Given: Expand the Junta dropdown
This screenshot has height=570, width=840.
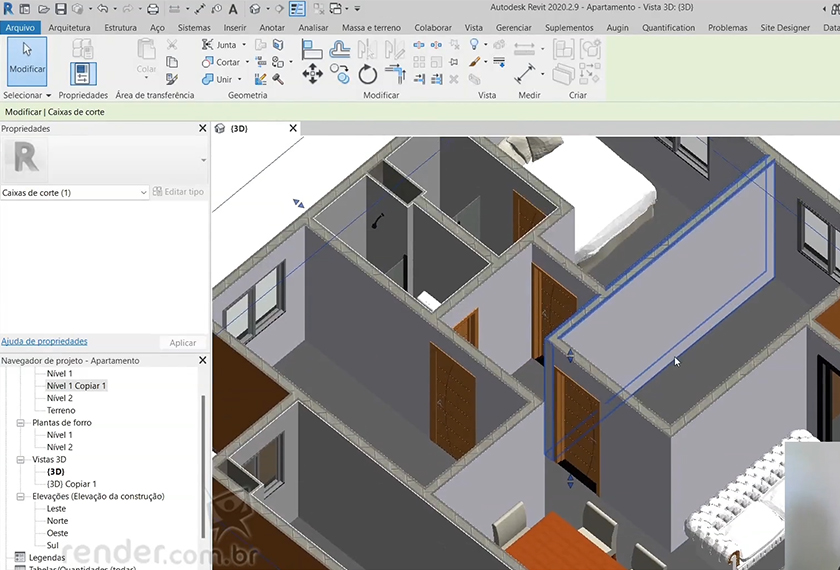Looking at the screenshot, I should click(x=245, y=45).
